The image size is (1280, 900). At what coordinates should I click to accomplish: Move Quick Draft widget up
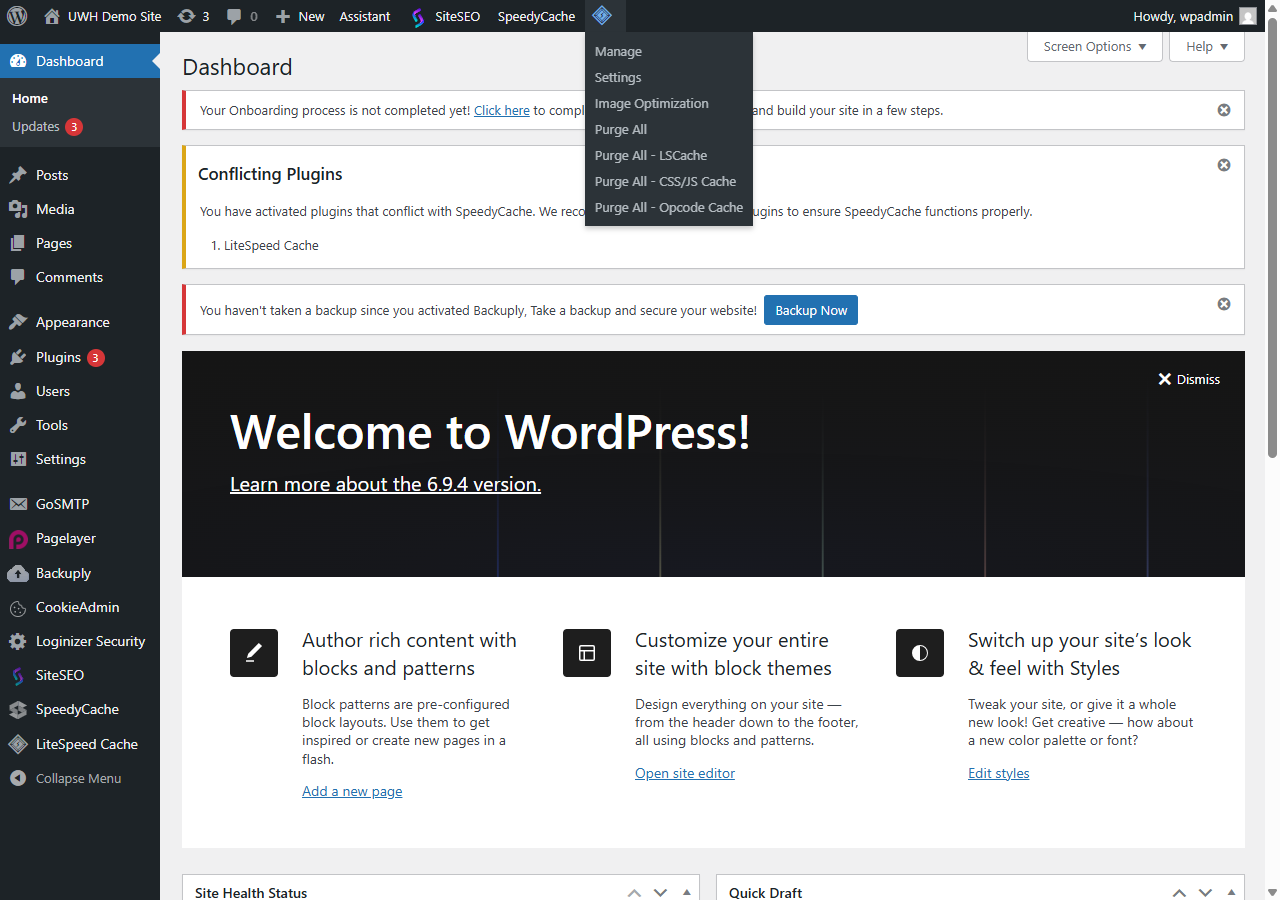tap(1179, 892)
